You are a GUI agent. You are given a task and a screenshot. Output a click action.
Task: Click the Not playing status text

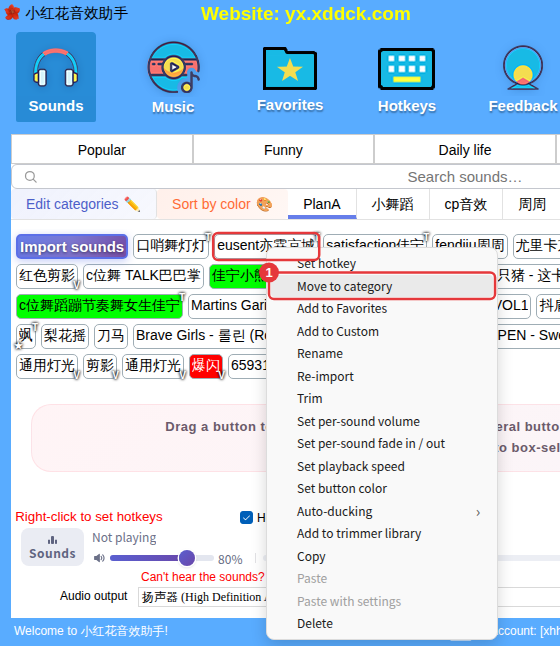pyautogui.click(x=124, y=538)
